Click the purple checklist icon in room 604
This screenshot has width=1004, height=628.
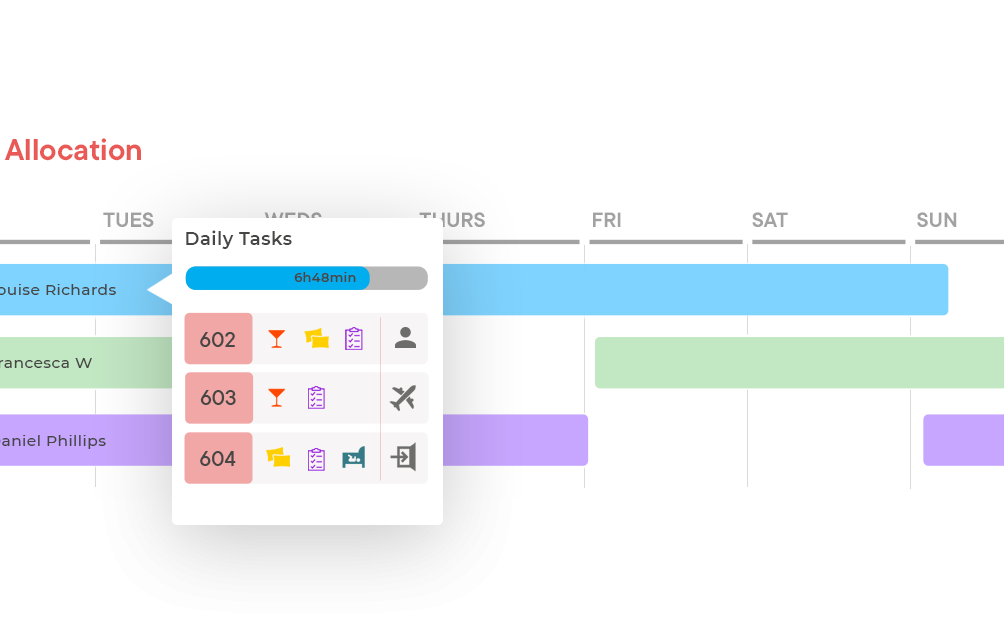coord(316,458)
